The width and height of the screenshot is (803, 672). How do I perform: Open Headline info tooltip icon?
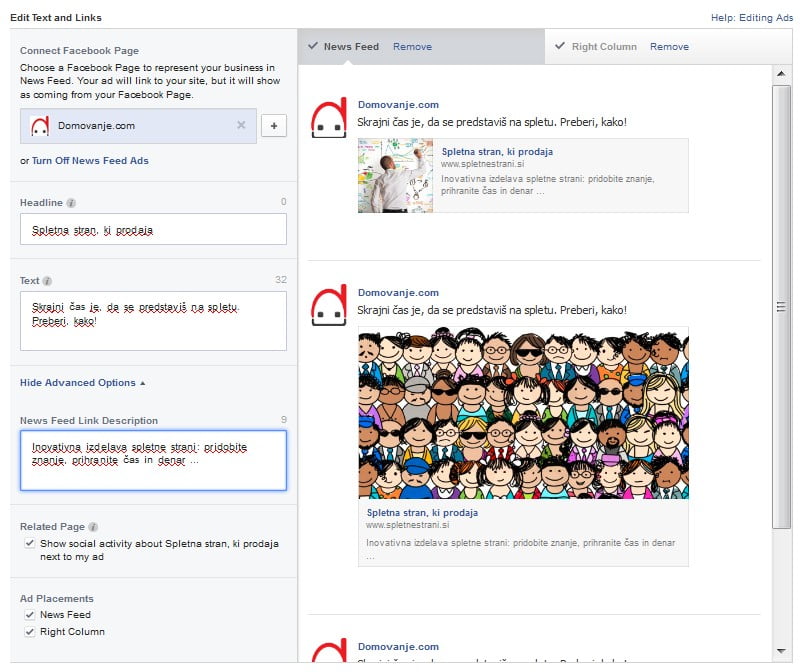tap(71, 203)
